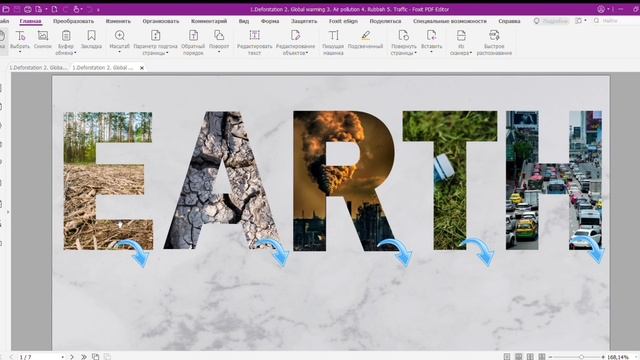Select Редактирование объектов edit object tool
Screen dimensions: 640x360
click(x=295, y=36)
